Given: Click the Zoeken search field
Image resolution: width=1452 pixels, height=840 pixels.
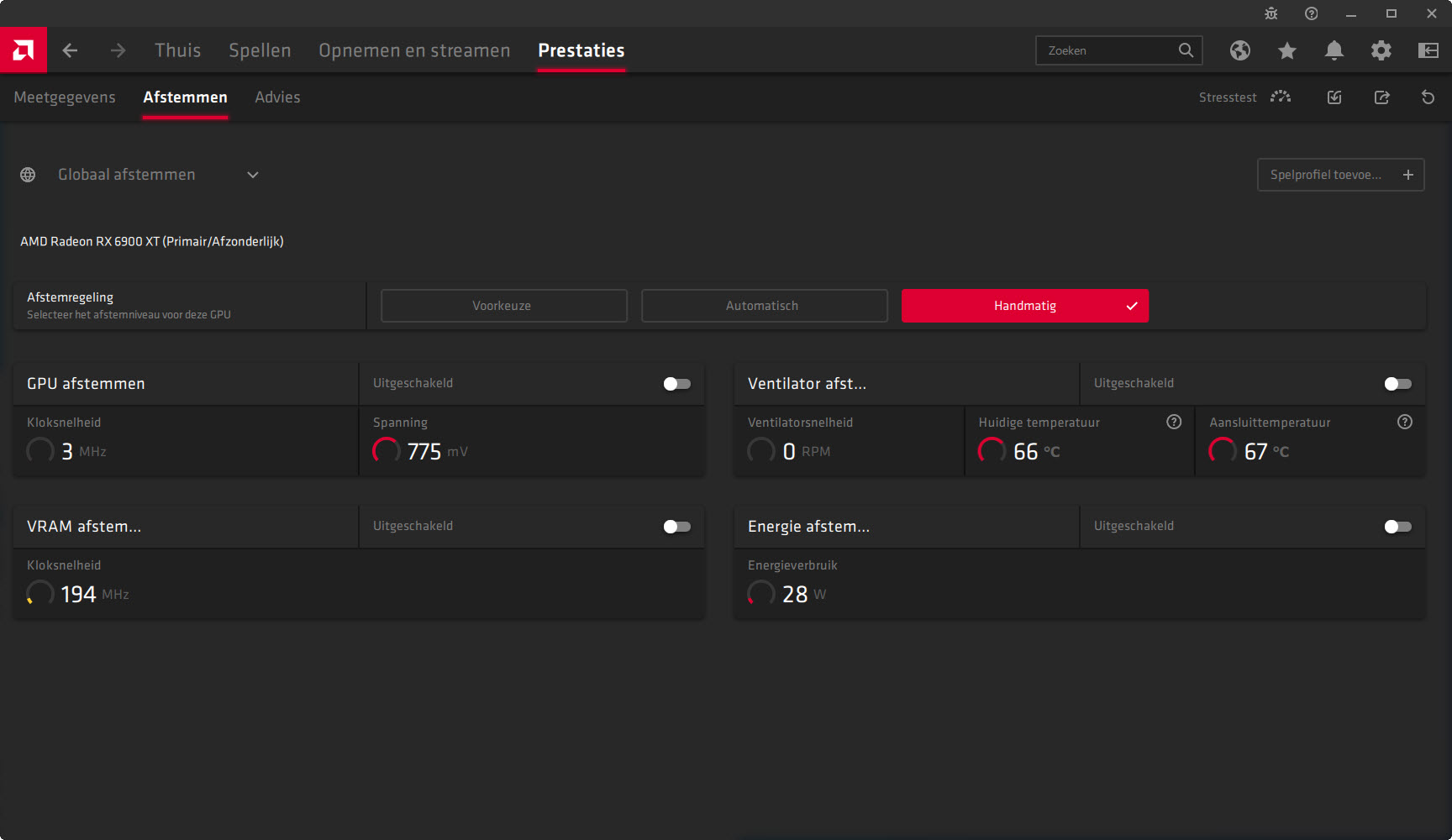Looking at the screenshot, I should click(x=1119, y=50).
